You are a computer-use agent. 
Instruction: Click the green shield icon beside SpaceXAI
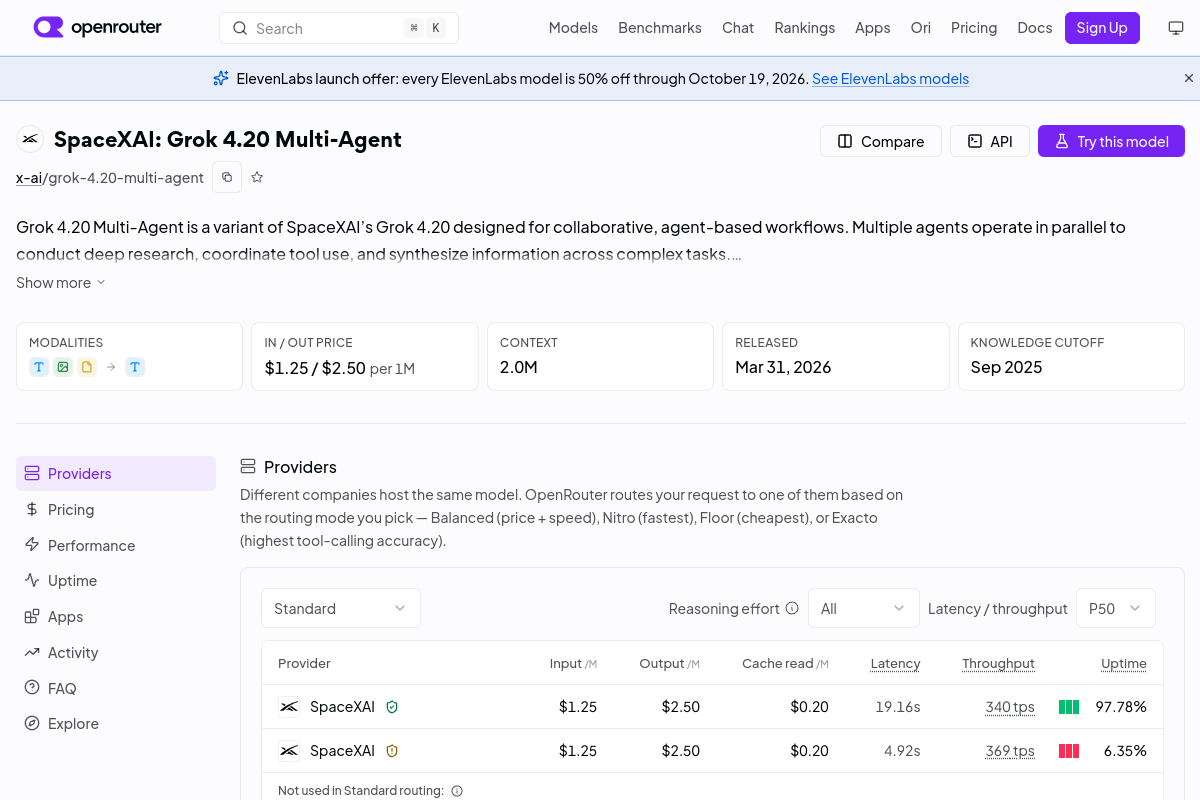click(x=392, y=707)
